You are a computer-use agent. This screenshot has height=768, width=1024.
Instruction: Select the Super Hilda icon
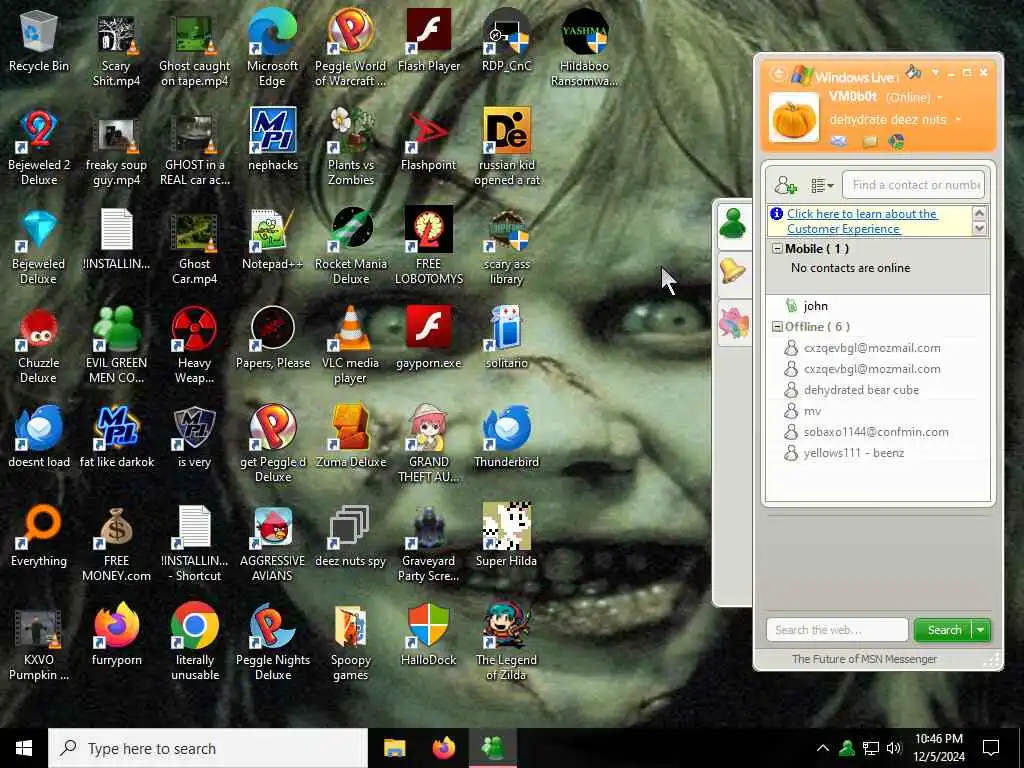(507, 536)
